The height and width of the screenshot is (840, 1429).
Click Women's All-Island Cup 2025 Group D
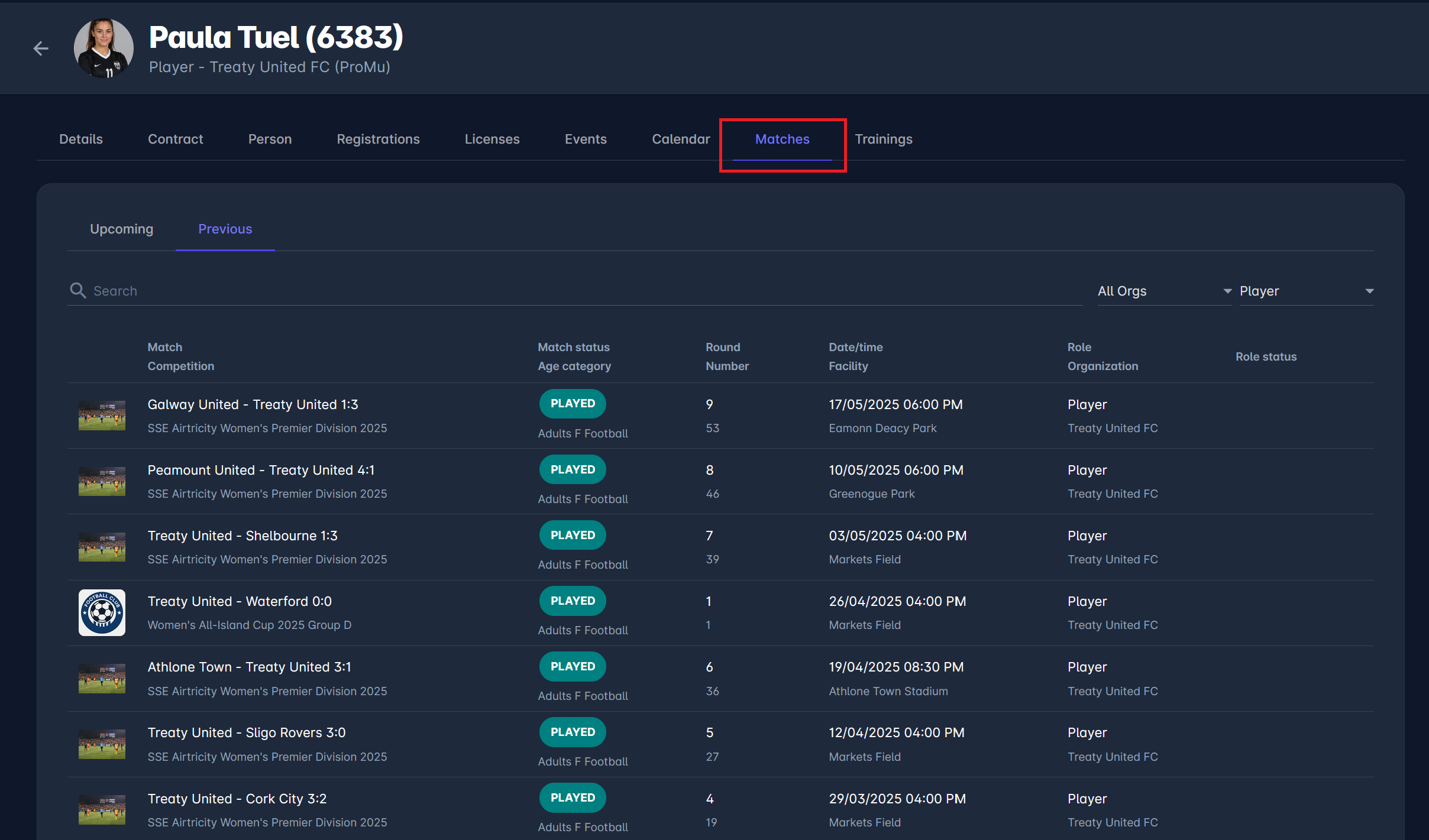point(250,625)
